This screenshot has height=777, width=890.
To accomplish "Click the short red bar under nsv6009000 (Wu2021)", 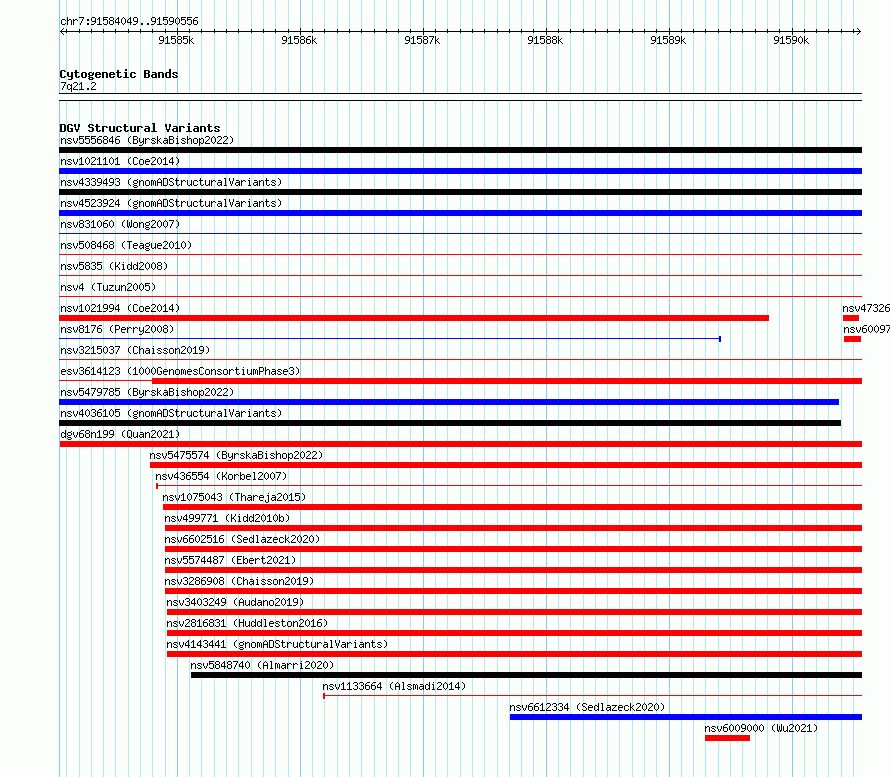I will [x=727, y=738].
